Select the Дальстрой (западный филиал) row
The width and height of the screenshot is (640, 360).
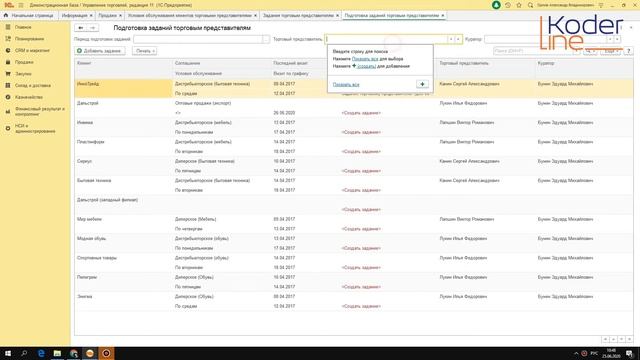coord(354,204)
